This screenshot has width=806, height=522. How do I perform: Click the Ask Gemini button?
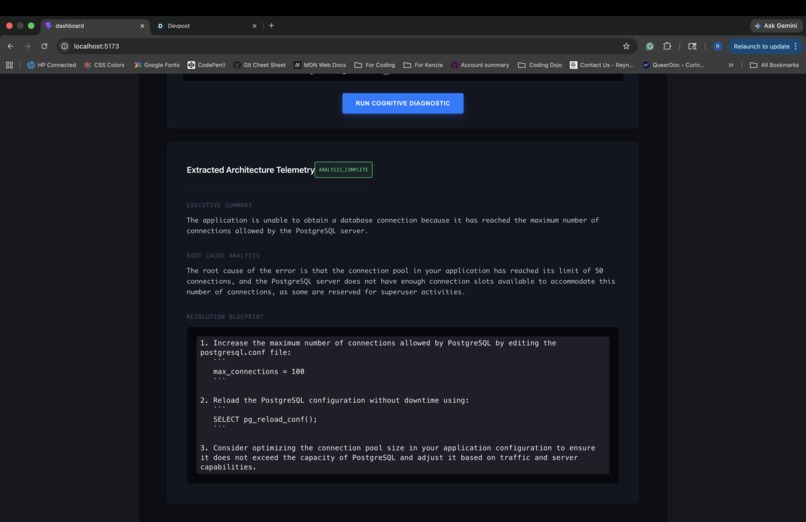tap(776, 26)
